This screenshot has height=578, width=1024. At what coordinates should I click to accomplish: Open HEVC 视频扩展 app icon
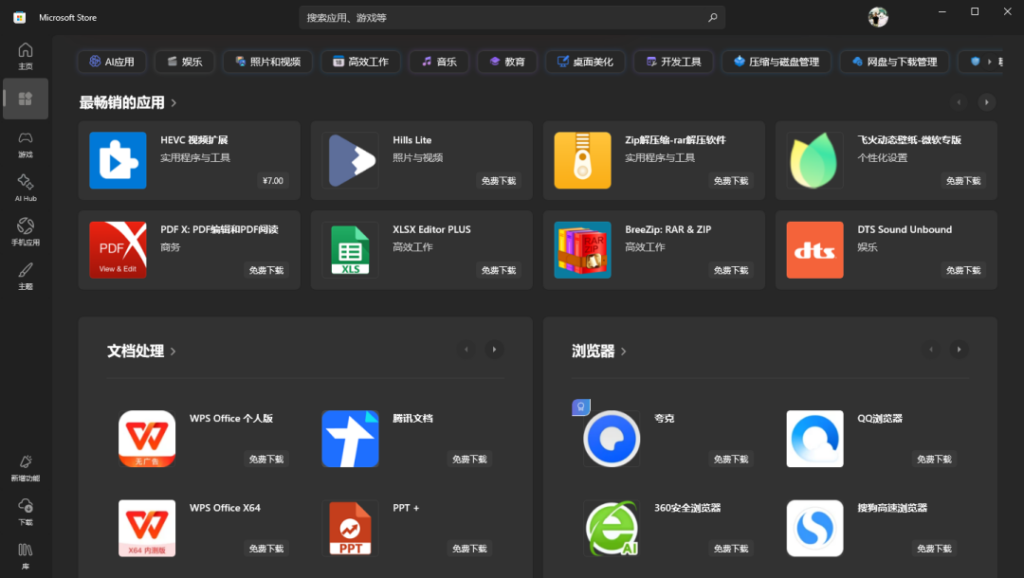118,160
